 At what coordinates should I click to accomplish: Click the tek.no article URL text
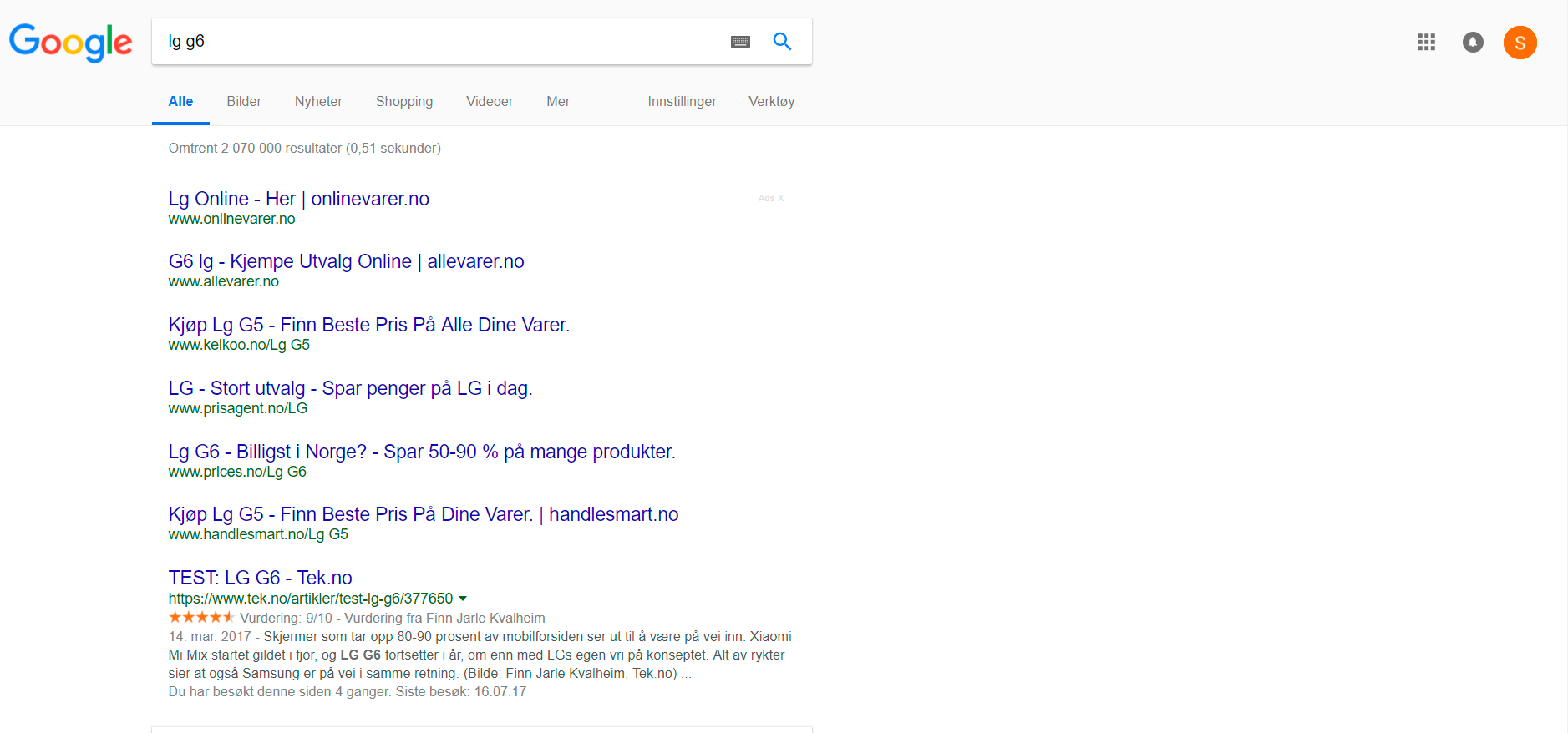point(311,599)
